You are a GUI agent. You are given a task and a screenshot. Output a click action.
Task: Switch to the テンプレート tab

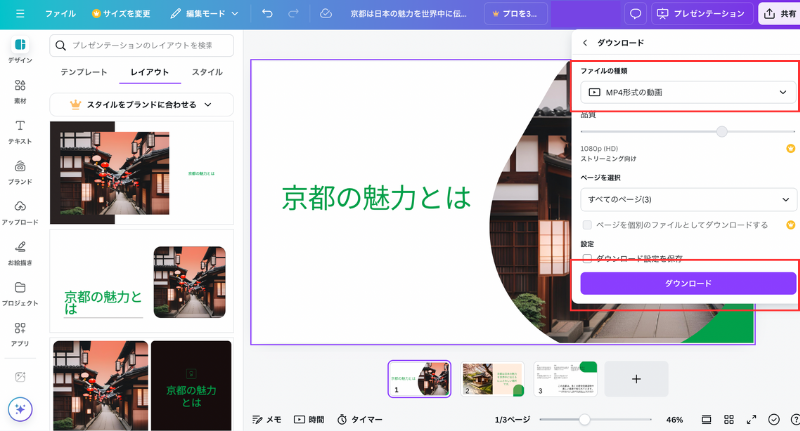click(x=84, y=72)
